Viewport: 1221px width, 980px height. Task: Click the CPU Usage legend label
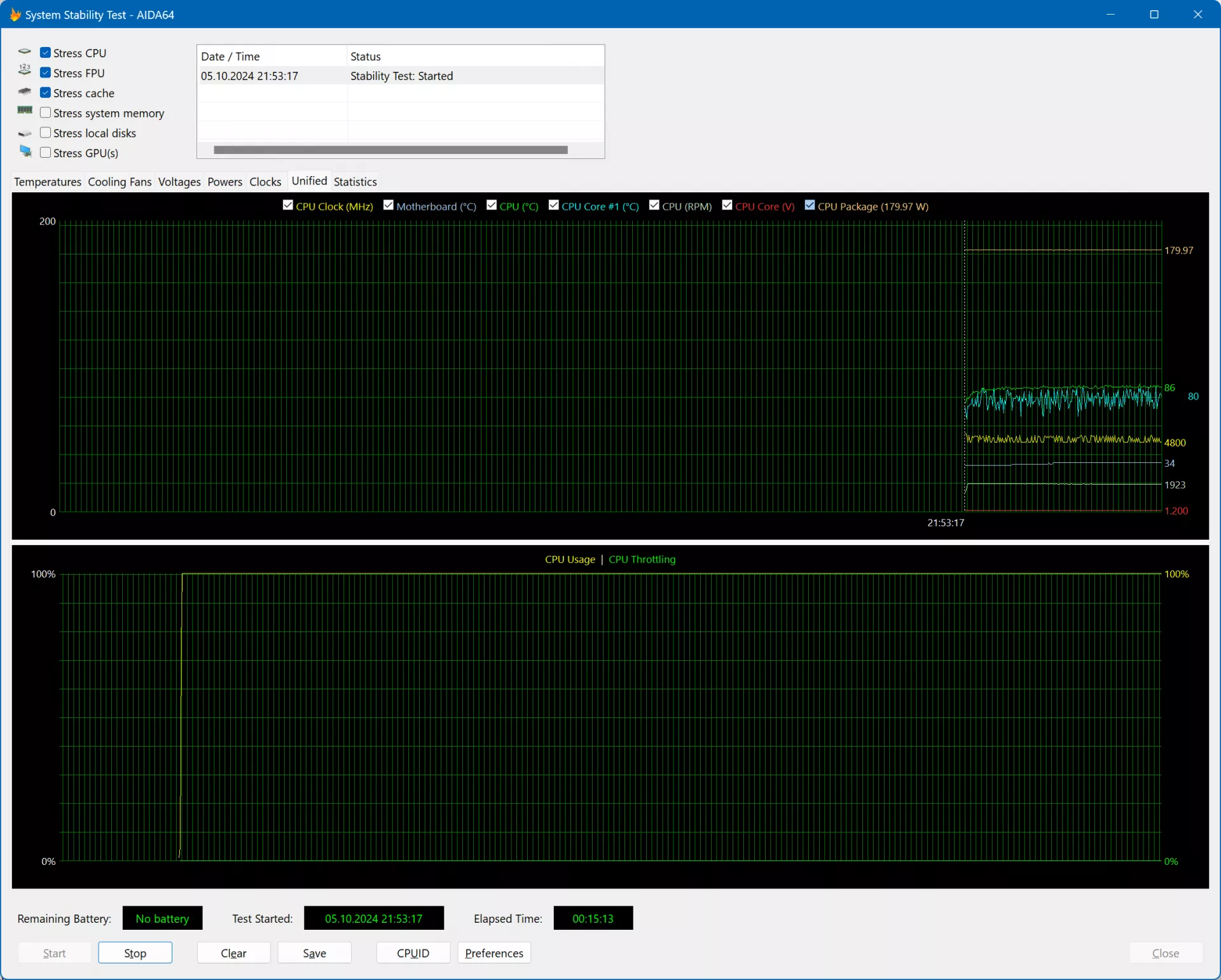click(570, 559)
